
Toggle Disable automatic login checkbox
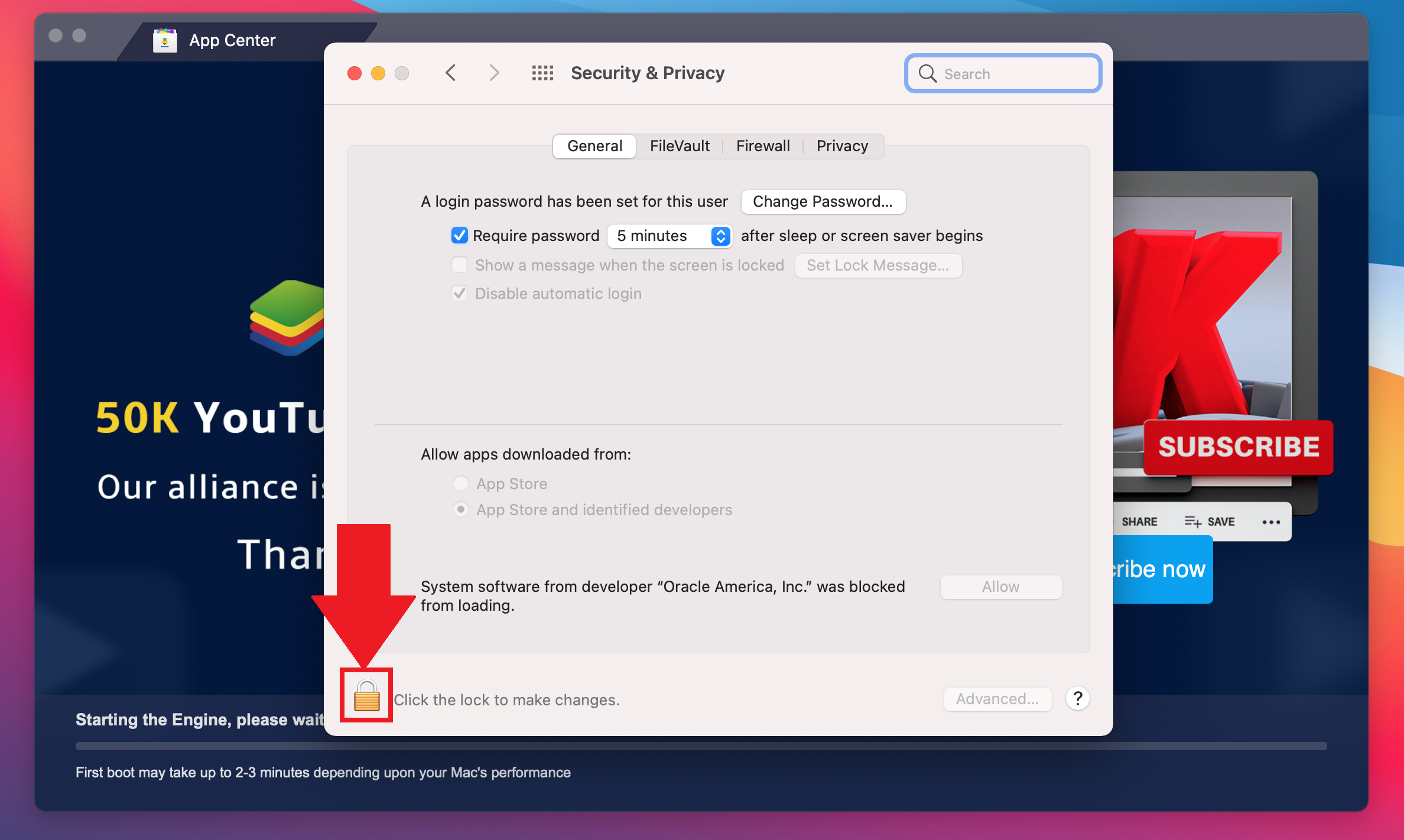pyautogui.click(x=461, y=293)
